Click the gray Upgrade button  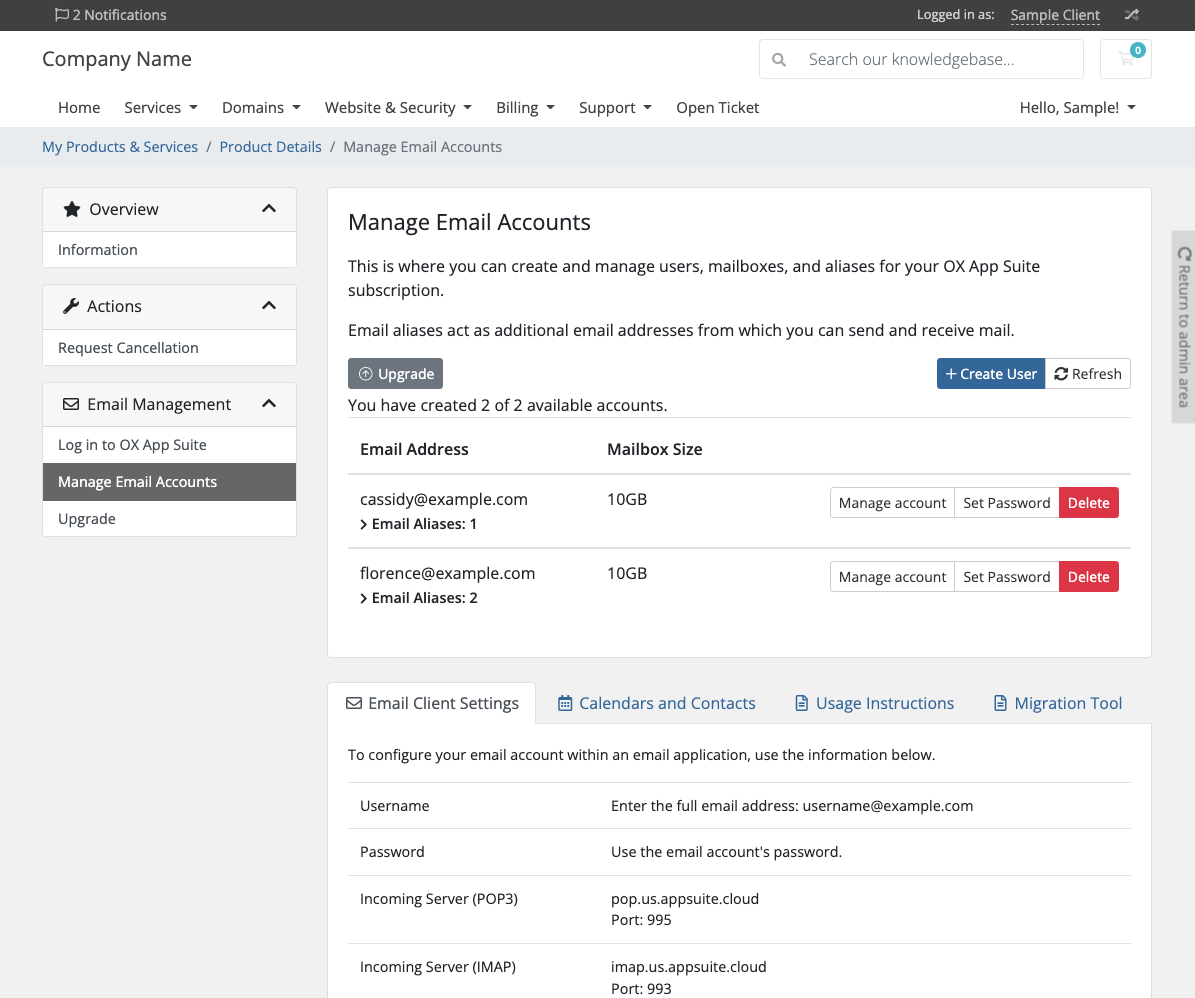[x=396, y=374]
